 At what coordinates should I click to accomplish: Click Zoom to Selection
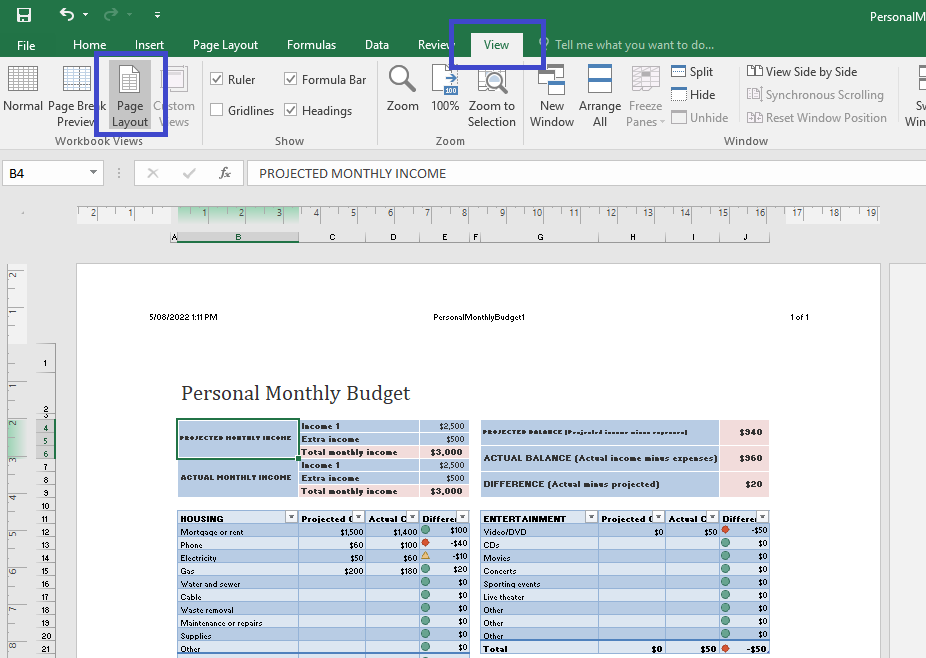pyautogui.click(x=491, y=96)
